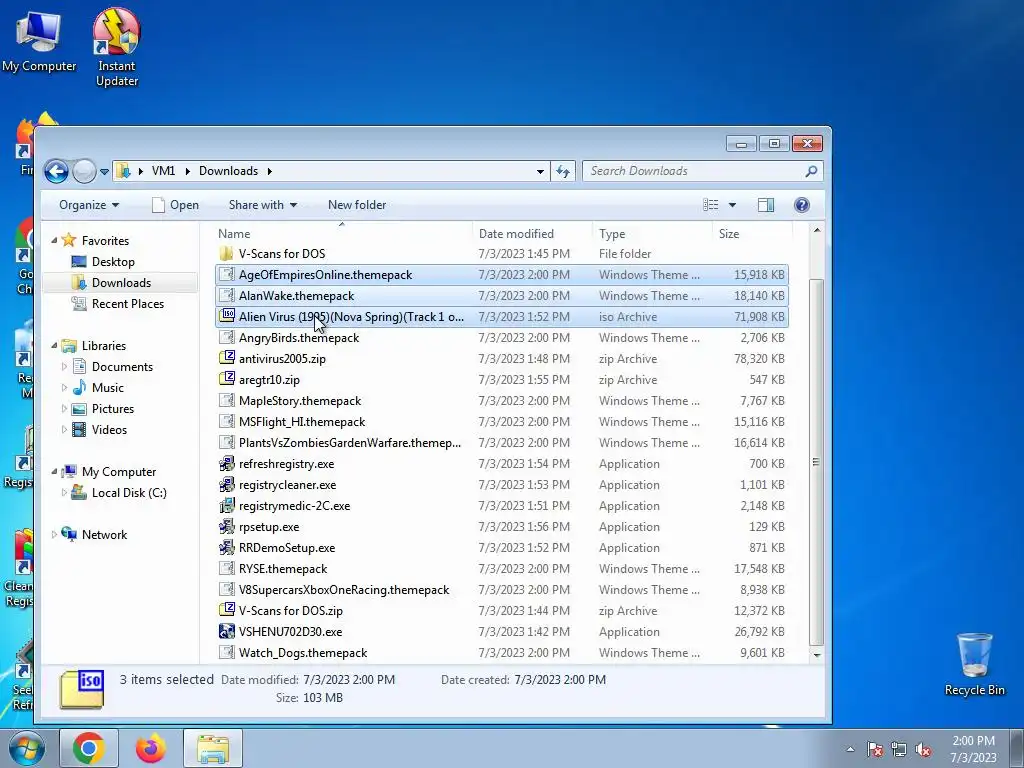Viewport: 1024px width, 768px height.
Task: Click the Music library note icon
Action: click(x=79, y=387)
